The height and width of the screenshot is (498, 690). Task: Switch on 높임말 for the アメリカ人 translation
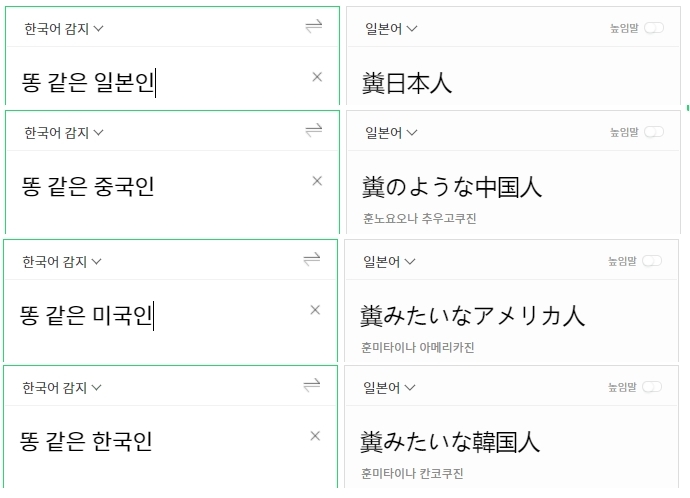pyautogui.click(x=652, y=261)
